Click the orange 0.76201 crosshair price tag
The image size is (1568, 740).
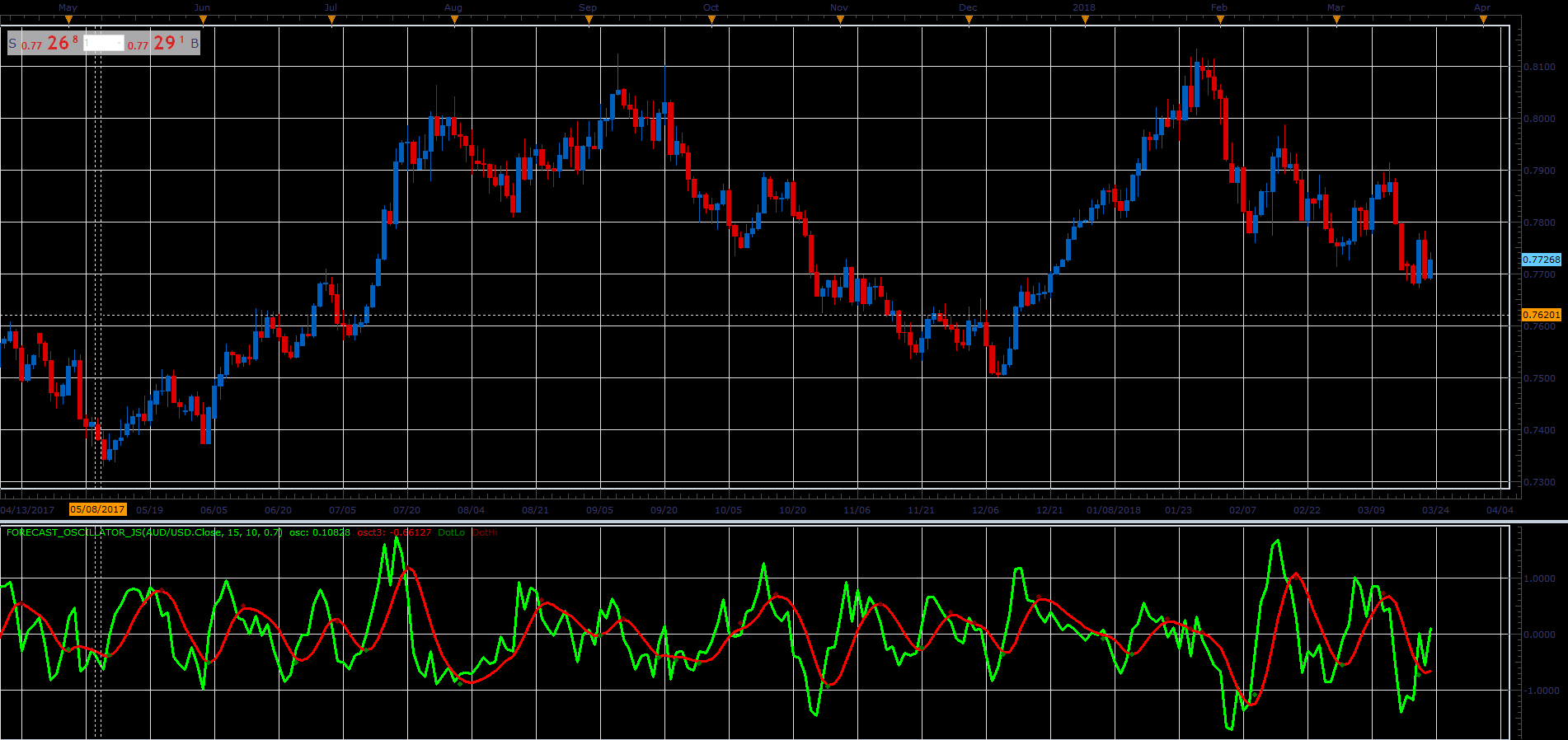pos(1541,315)
